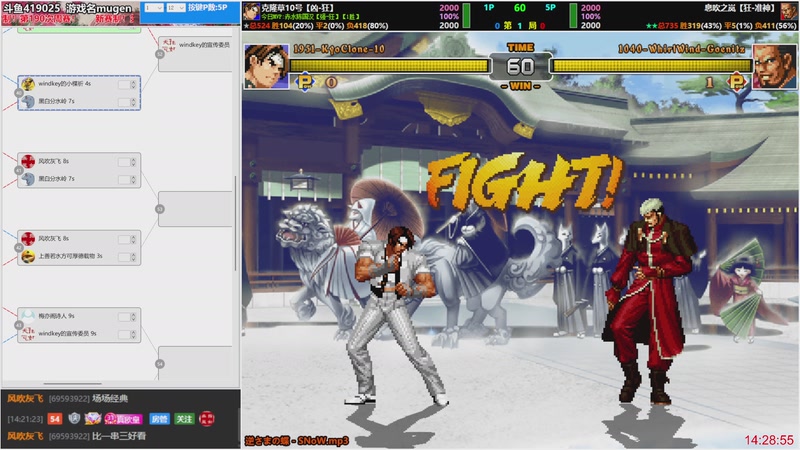The image size is (800, 450).
Task: Click the blue-gray avatar in match 41 for 黑白分水岭
Action: [28, 179]
